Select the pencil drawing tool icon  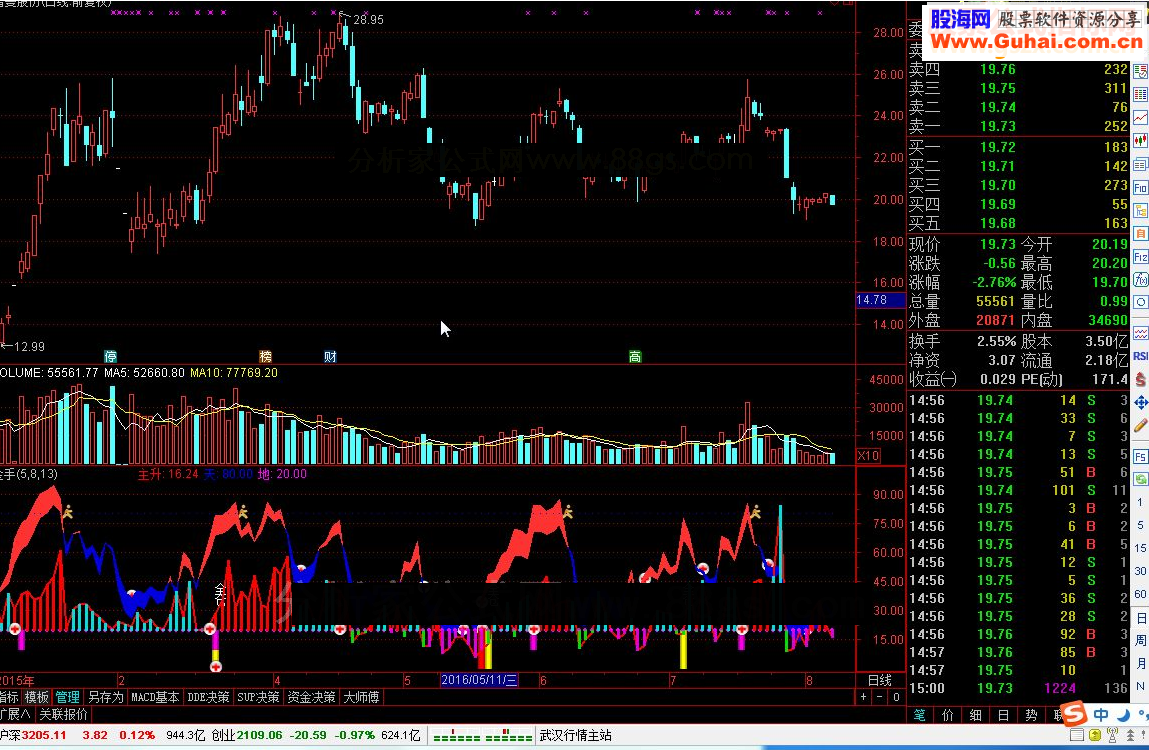(x=1140, y=425)
